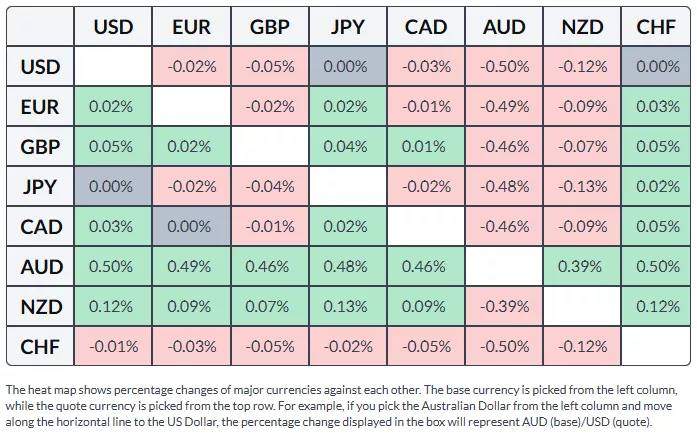Click the CHF/USD cell showing -0.01%

pos(113,347)
